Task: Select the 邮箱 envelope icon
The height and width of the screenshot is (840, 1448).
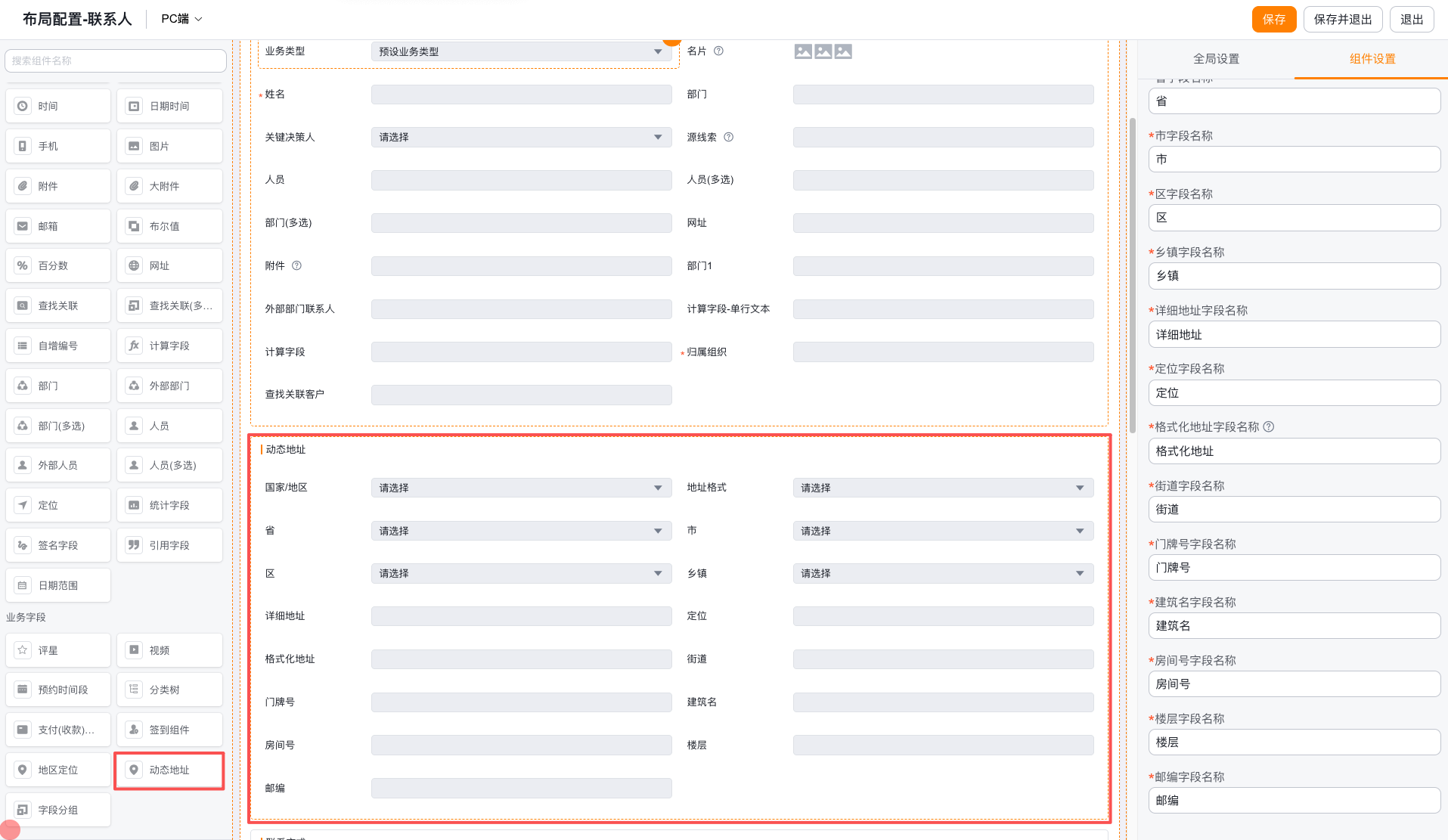Action: coord(23,226)
